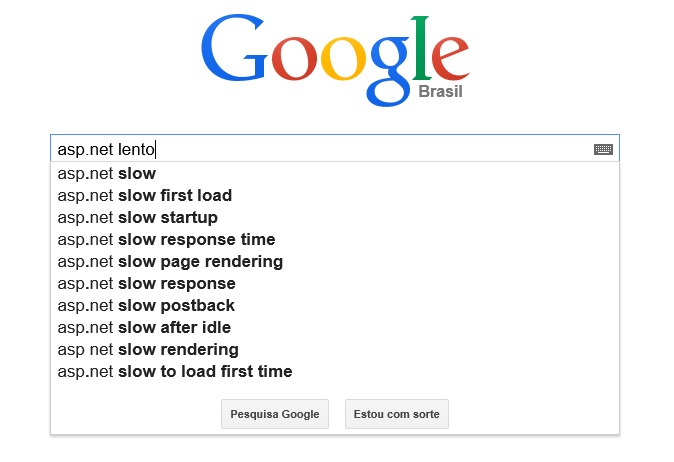Choose the "asp net slow rendering" suggestion
Viewport: 674px width, 462px height.
148,350
